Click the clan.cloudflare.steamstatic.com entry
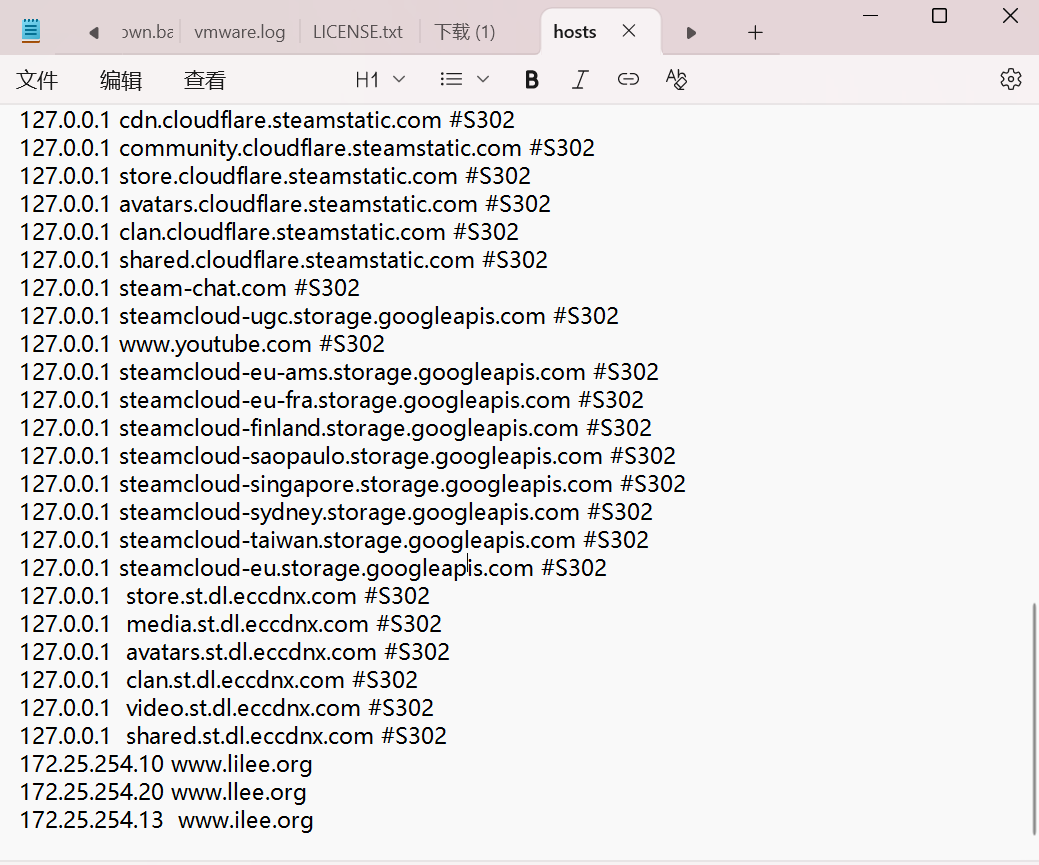The height and width of the screenshot is (865, 1039). tap(269, 231)
